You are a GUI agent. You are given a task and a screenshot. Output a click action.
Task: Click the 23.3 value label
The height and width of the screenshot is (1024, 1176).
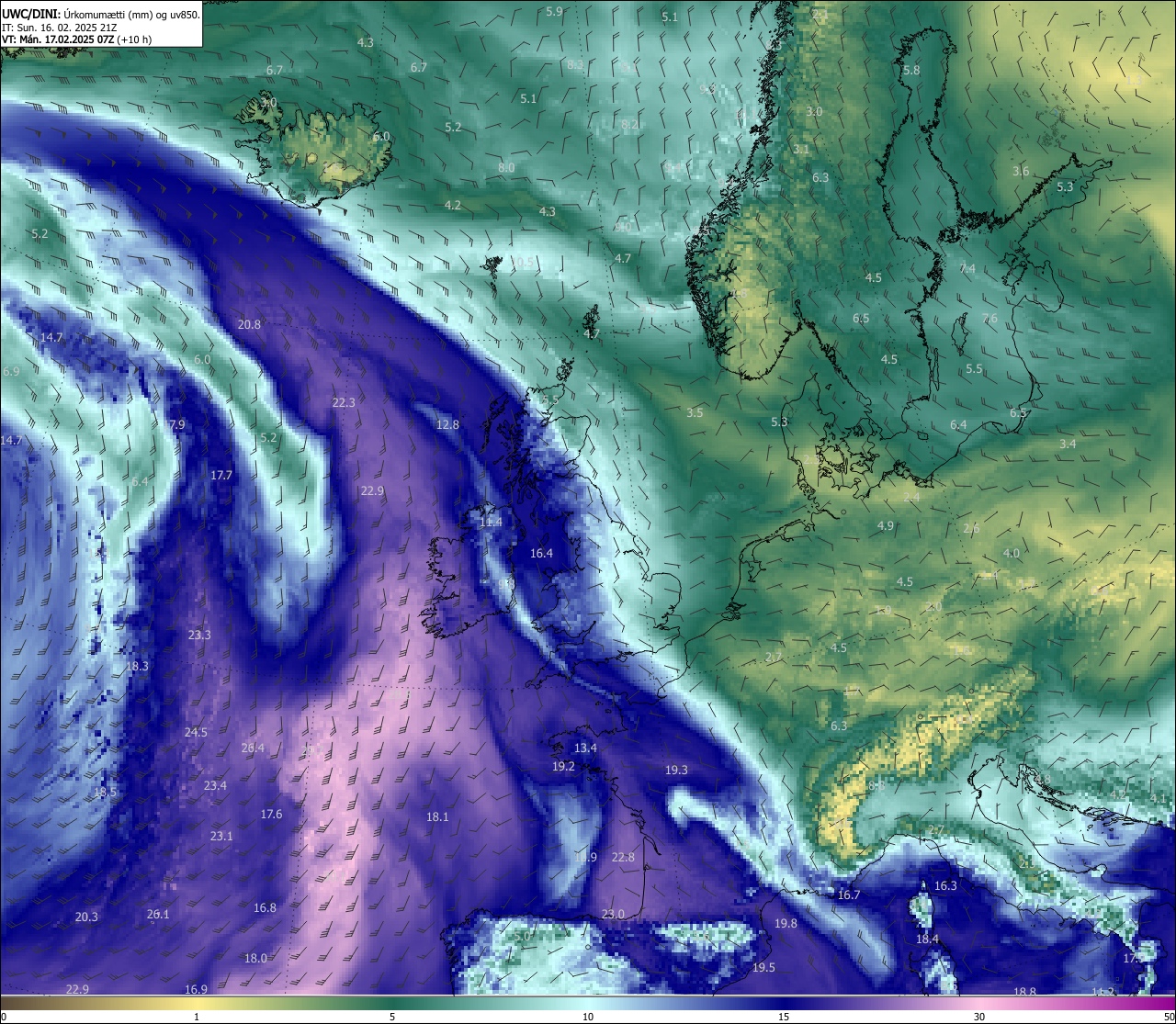[199, 636]
